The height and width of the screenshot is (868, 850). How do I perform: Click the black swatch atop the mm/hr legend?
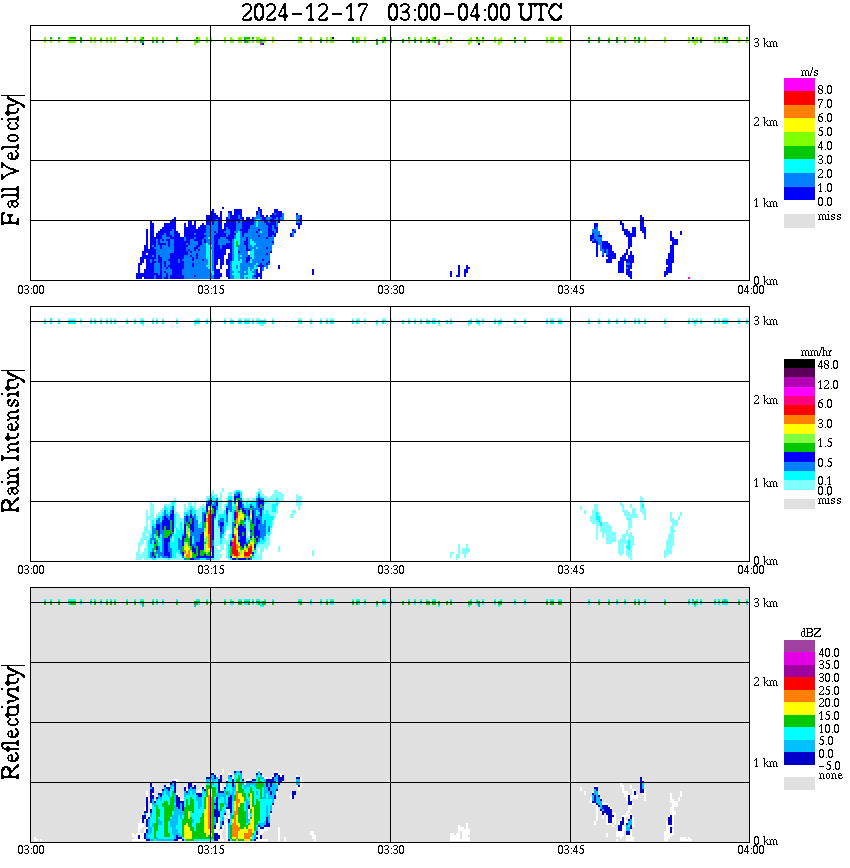[799, 364]
